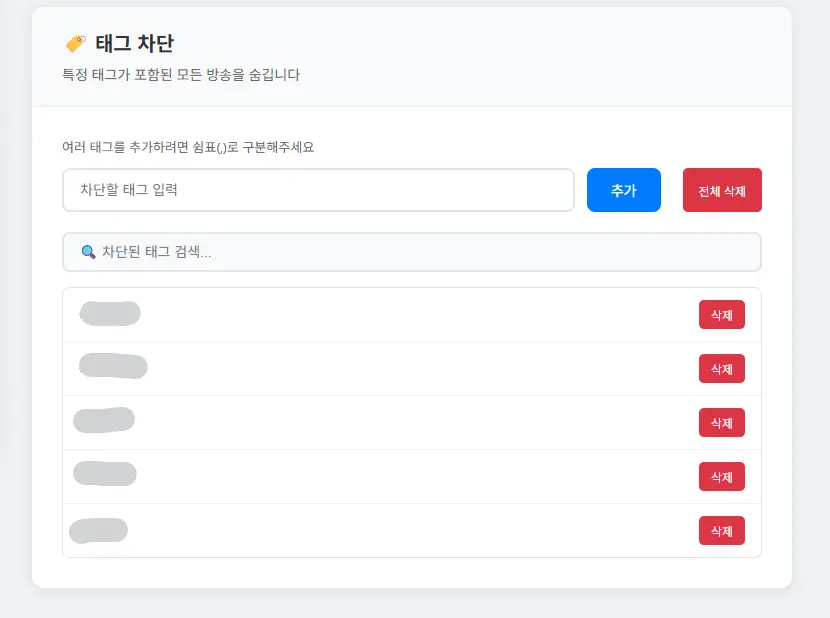Select the third blurred tag name
Image resolution: width=830 pixels, height=618 pixels.
coord(104,420)
